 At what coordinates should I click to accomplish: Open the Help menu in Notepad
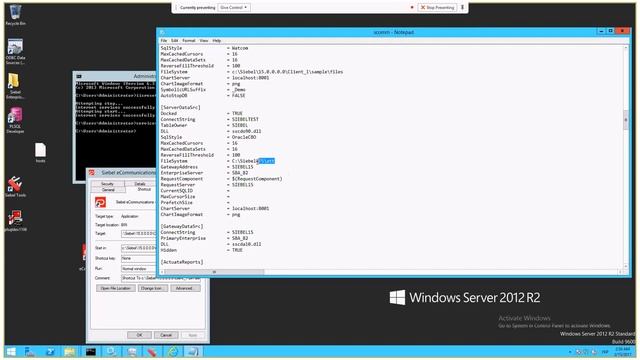217,41
